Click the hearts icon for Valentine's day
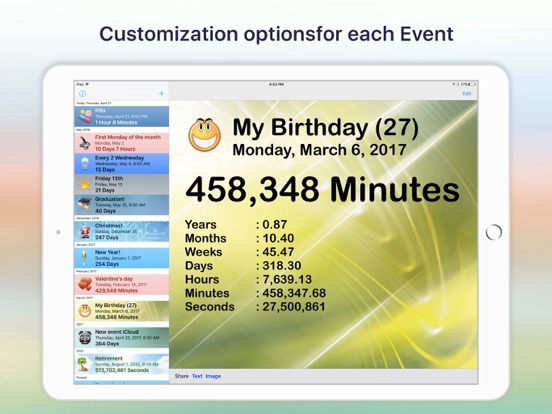The width and height of the screenshot is (552, 414). (x=85, y=284)
